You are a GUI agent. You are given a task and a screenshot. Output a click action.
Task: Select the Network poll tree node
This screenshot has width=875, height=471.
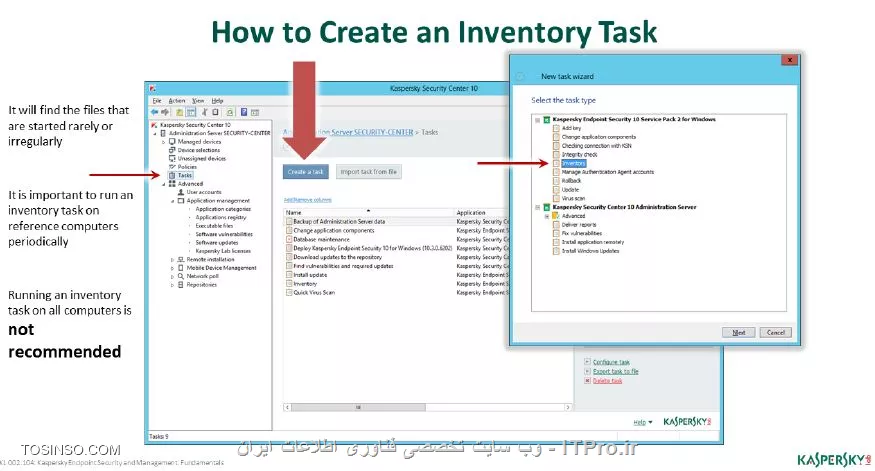[203, 276]
